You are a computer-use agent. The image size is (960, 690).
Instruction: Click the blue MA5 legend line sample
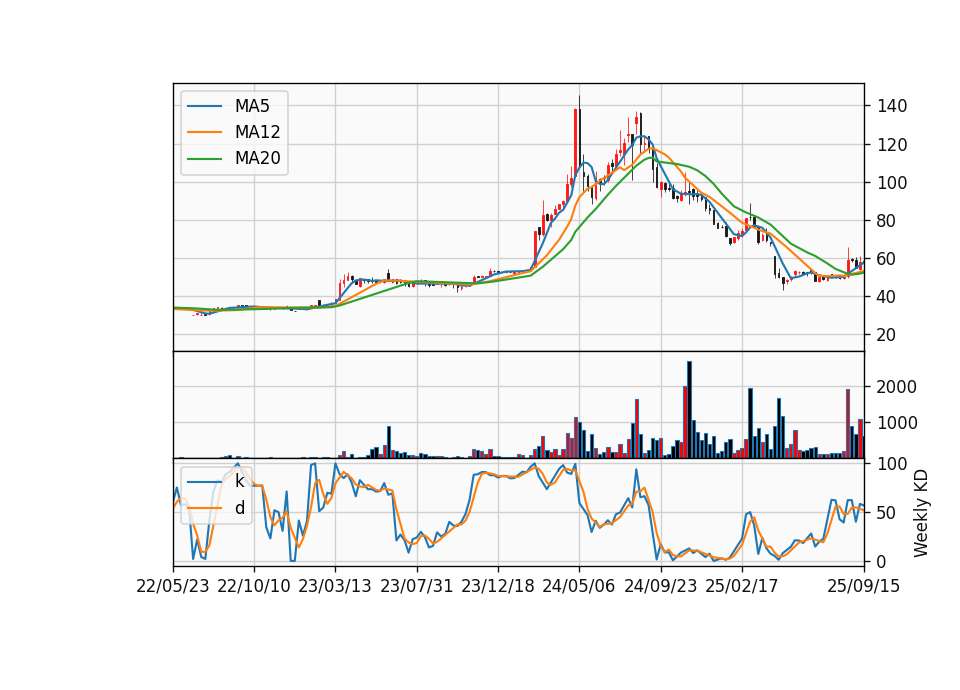[x=204, y=107]
